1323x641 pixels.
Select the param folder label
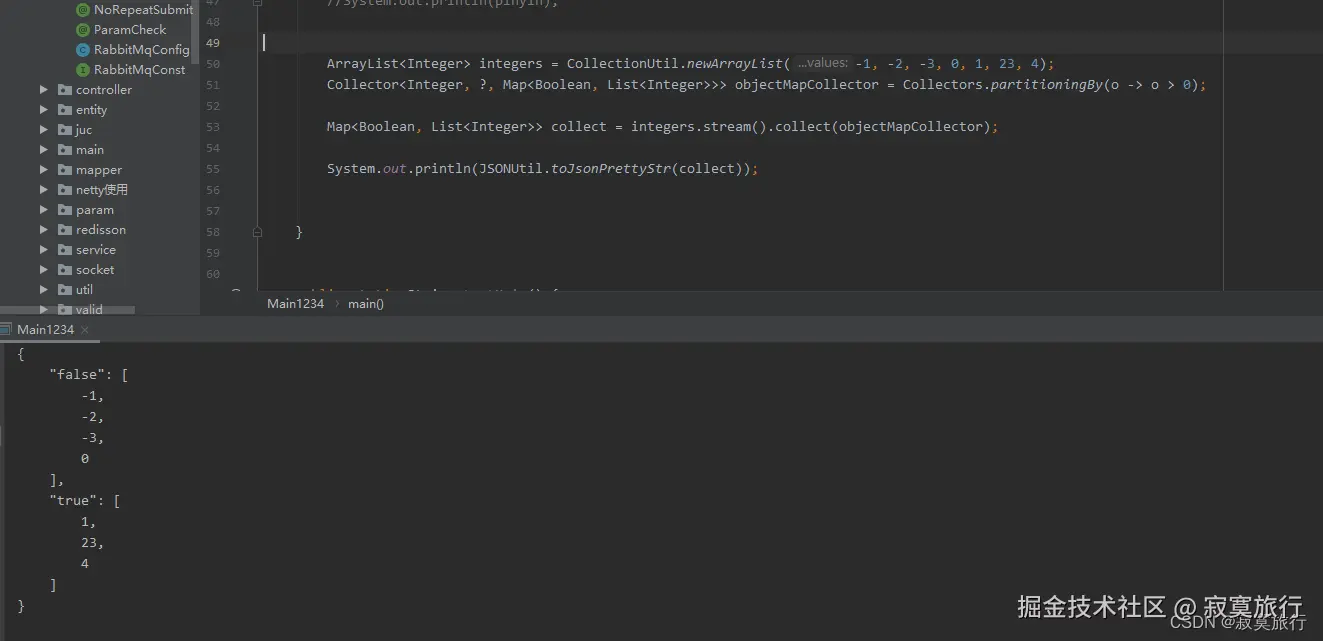click(x=95, y=210)
